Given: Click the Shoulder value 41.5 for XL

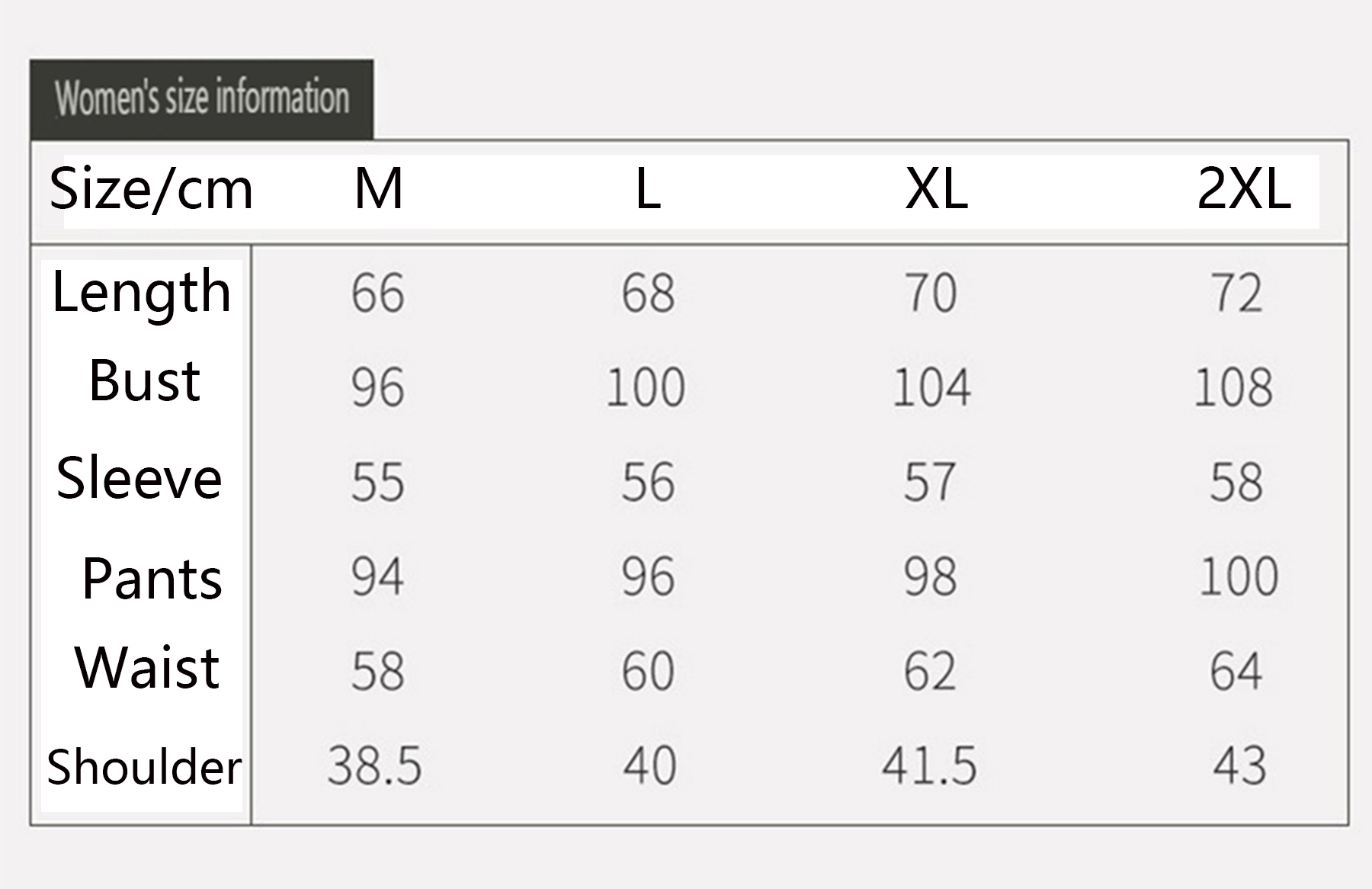Looking at the screenshot, I should (x=929, y=765).
